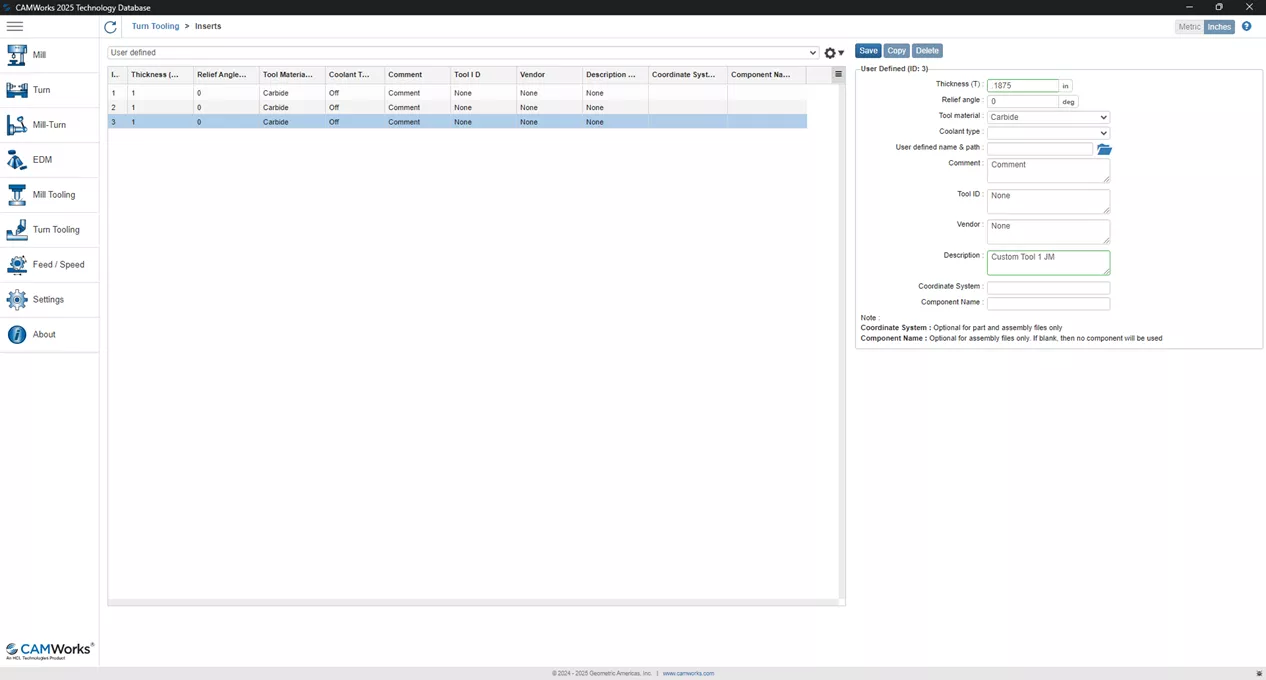The image size is (1266, 680).
Task: Click the refresh icon above the table
Action: click(x=110, y=26)
